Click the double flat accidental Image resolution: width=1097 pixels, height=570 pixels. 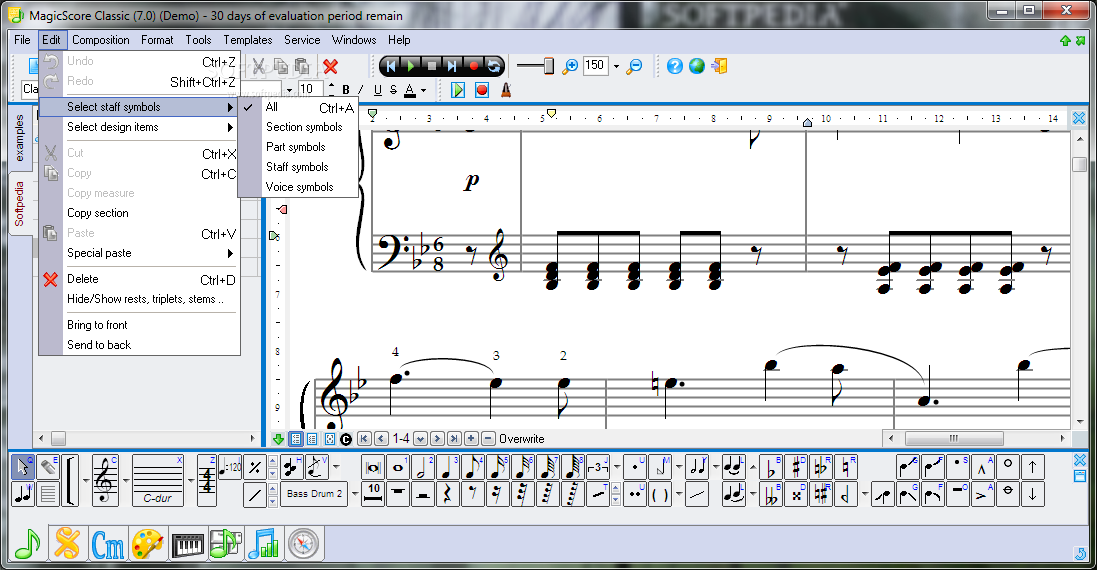point(771,494)
